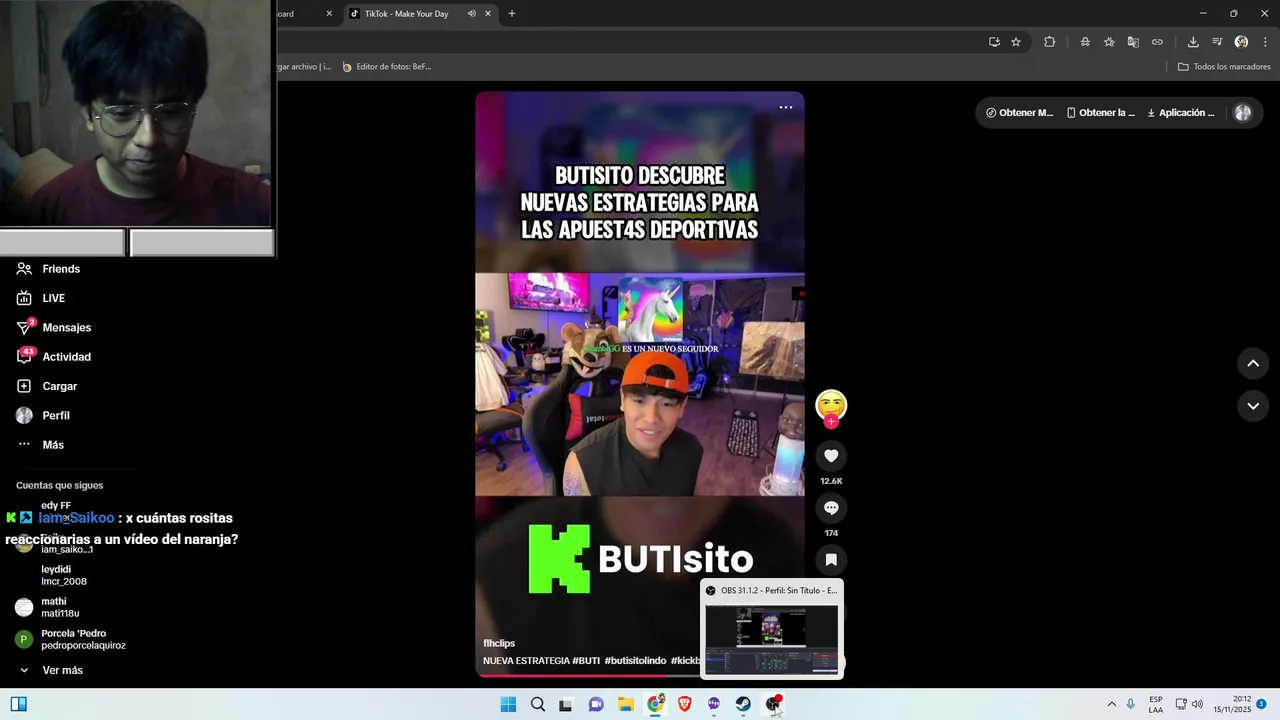Open the ESP LAA language switcher

[x=1156, y=704]
